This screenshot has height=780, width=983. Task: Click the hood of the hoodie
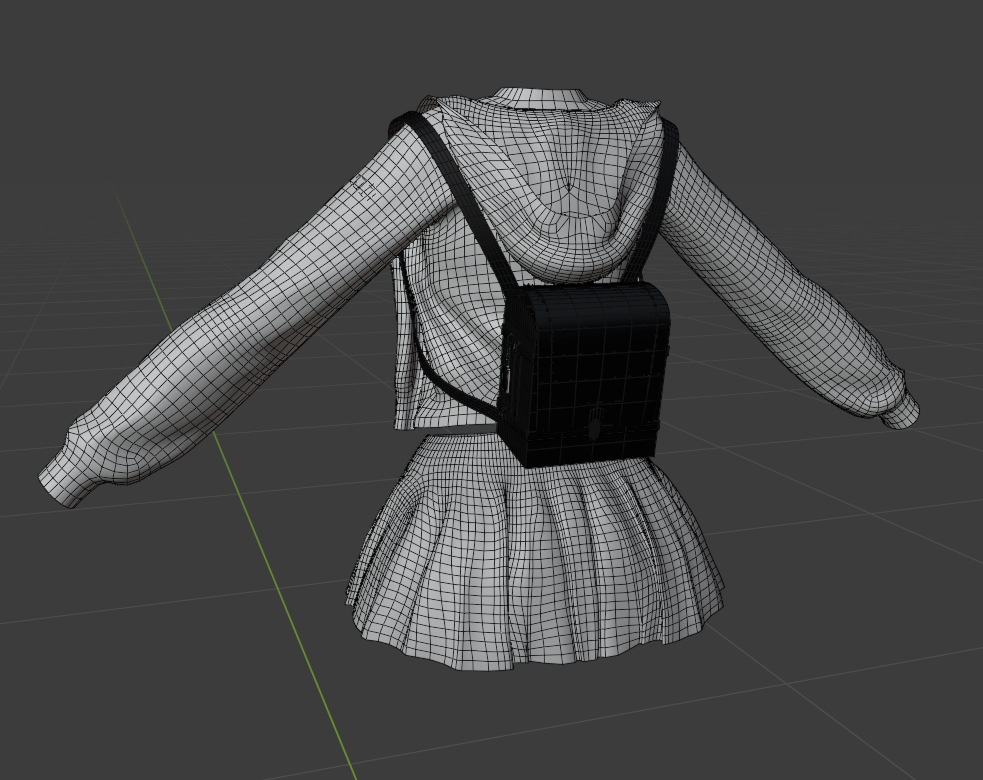(x=552, y=188)
